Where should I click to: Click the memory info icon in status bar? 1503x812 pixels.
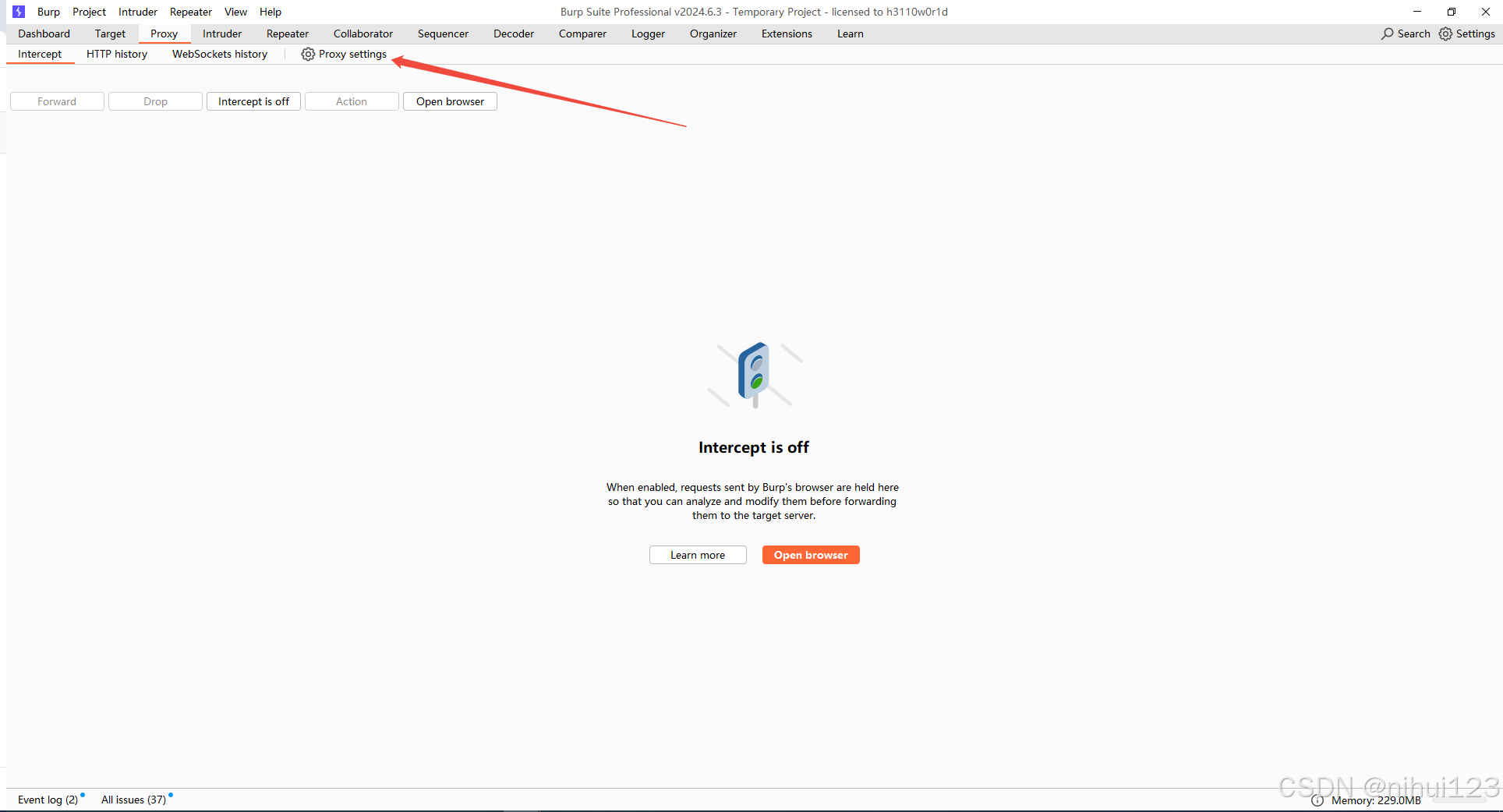1317,800
